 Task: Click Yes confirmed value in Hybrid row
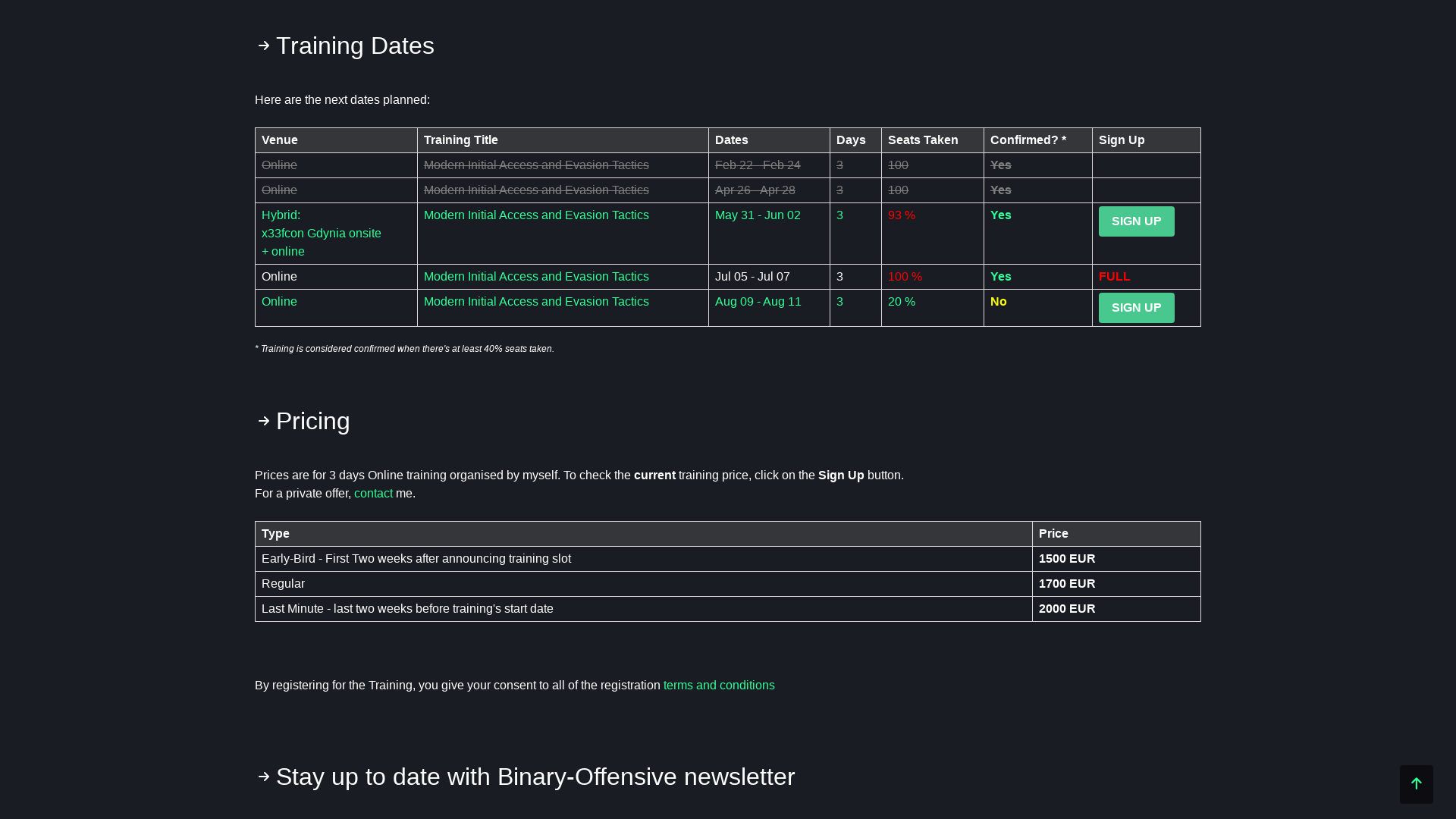[x=1000, y=215]
